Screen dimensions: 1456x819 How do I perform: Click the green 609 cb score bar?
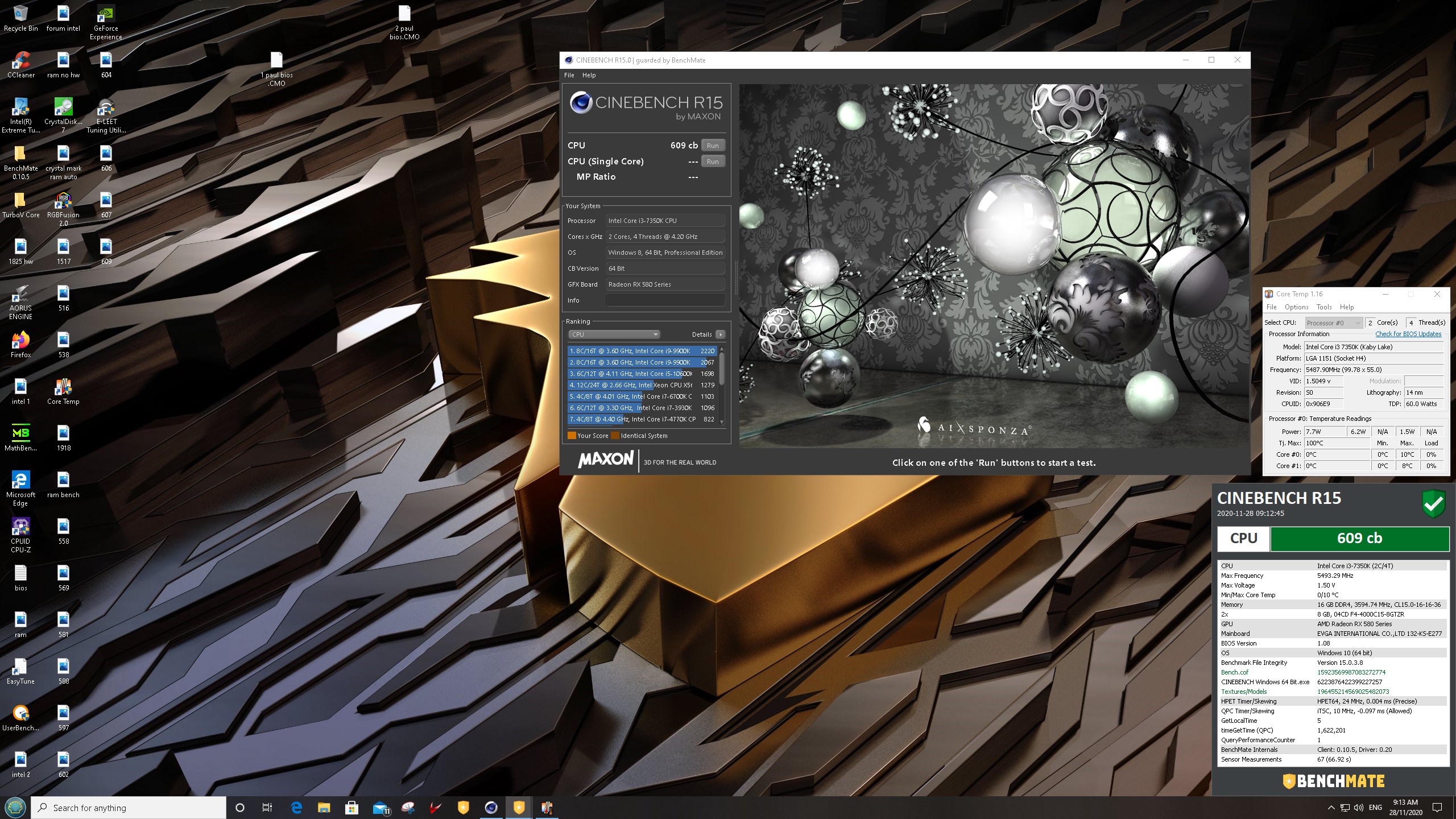coord(1359,539)
